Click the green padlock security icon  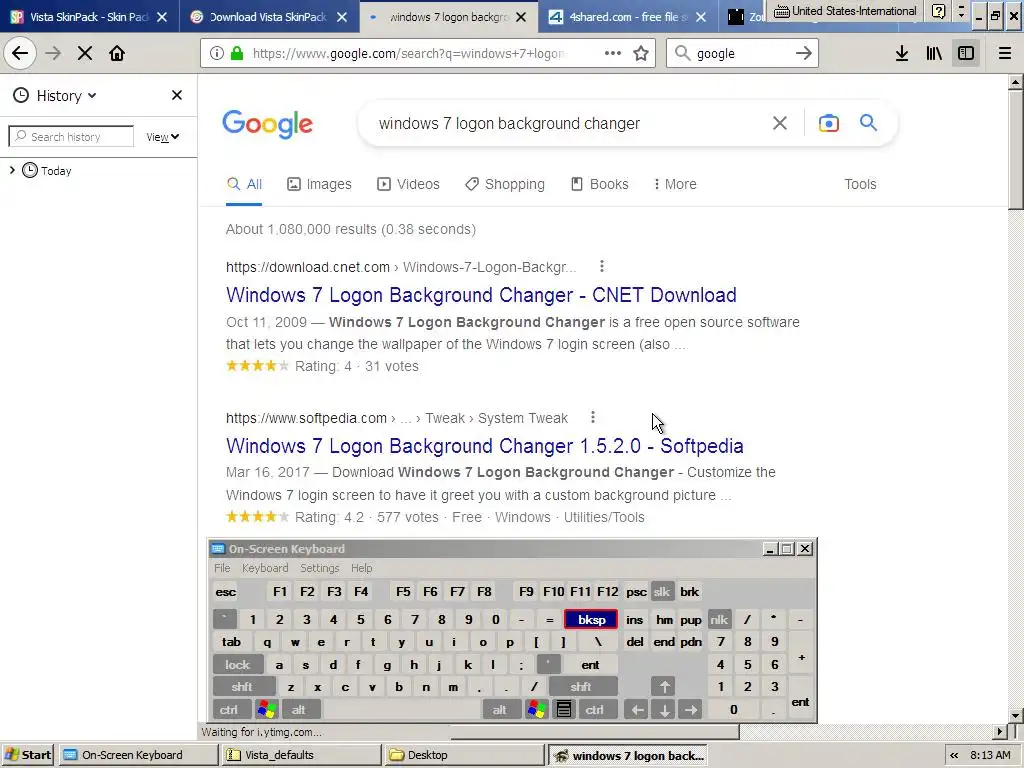pos(236,54)
